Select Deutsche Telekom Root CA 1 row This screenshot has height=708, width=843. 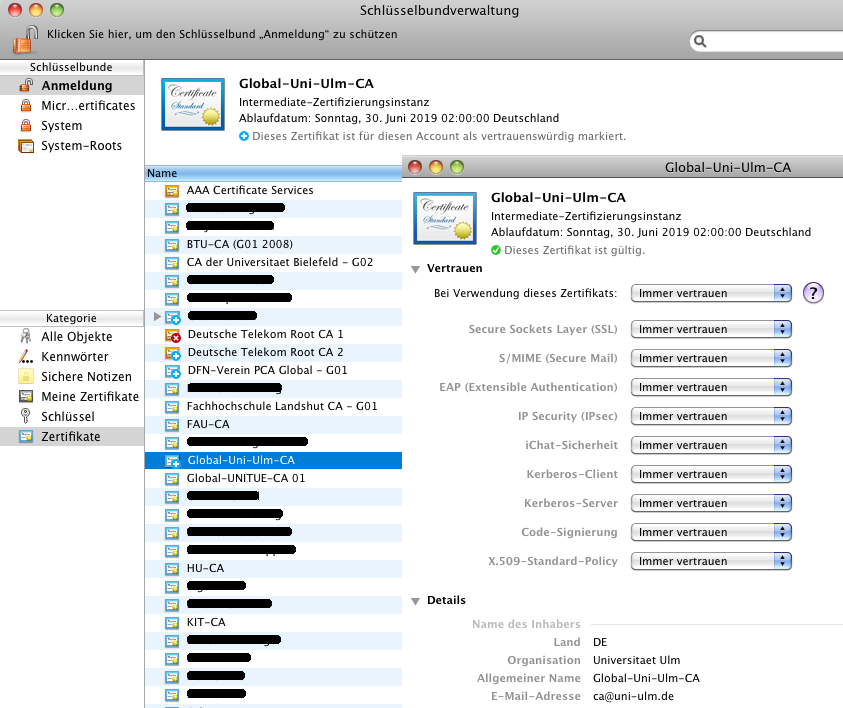[x=273, y=334]
